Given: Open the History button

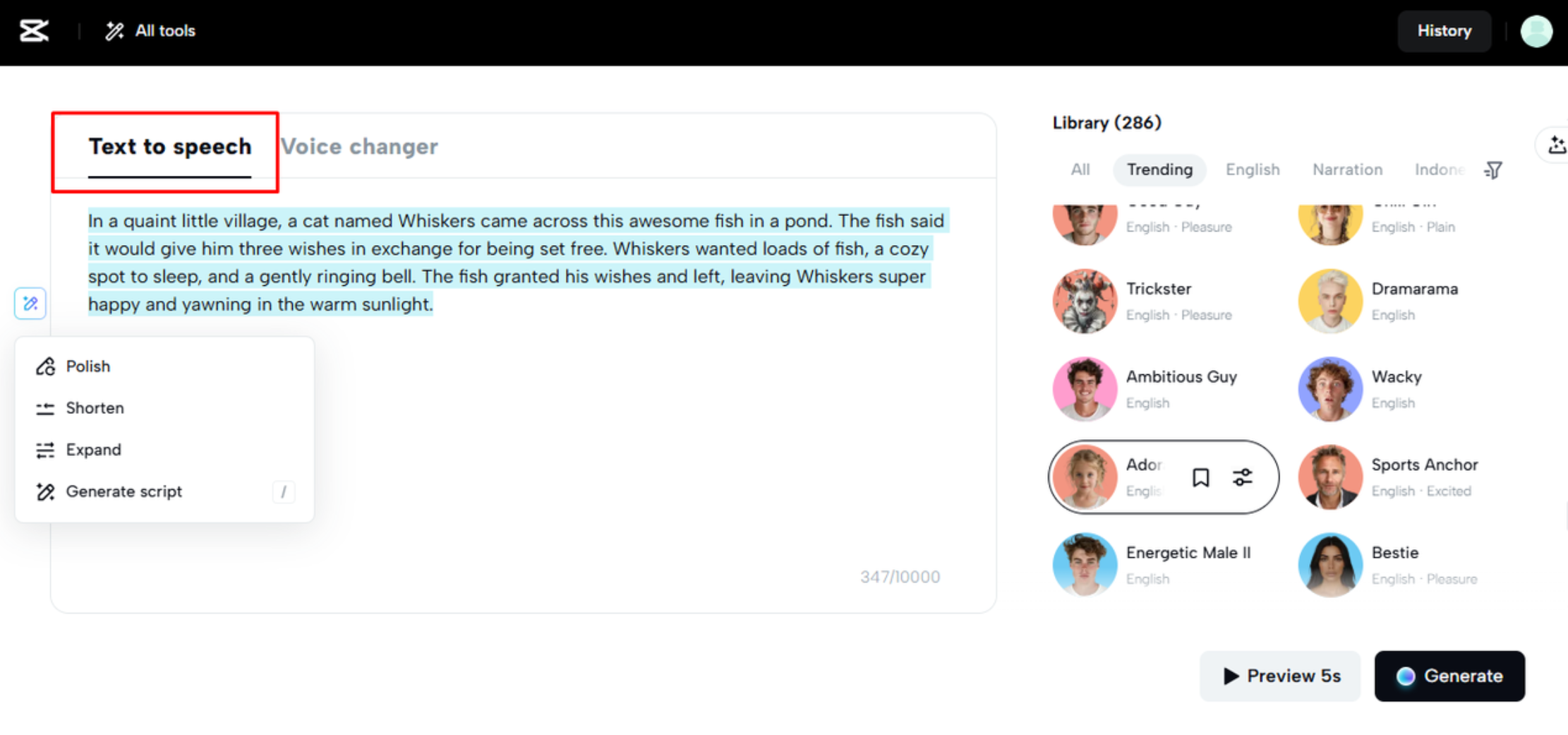Looking at the screenshot, I should tap(1444, 31).
